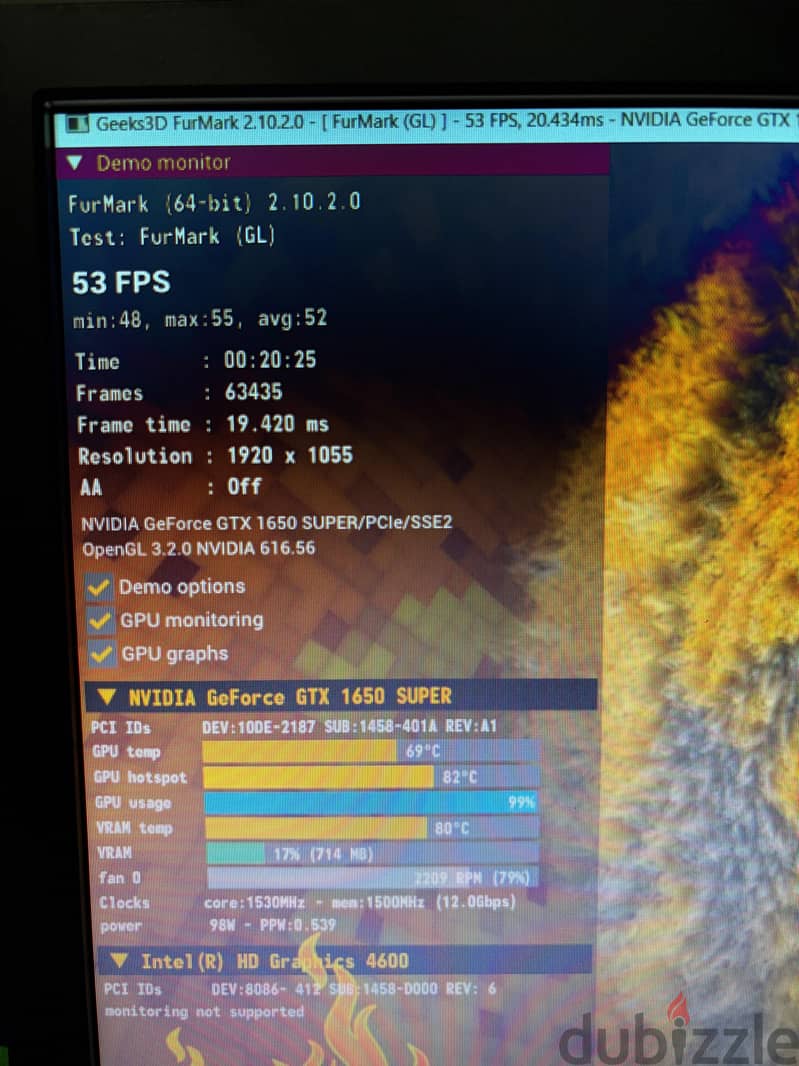
Task: Click the GPU hotspot 82°C bar
Action: tap(371, 777)
